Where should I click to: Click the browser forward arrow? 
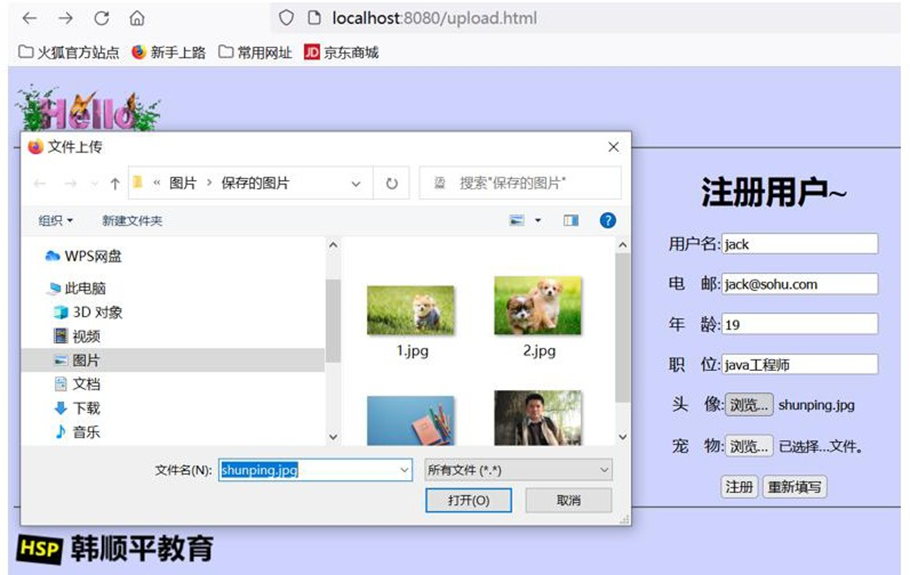tap(66, 18)
